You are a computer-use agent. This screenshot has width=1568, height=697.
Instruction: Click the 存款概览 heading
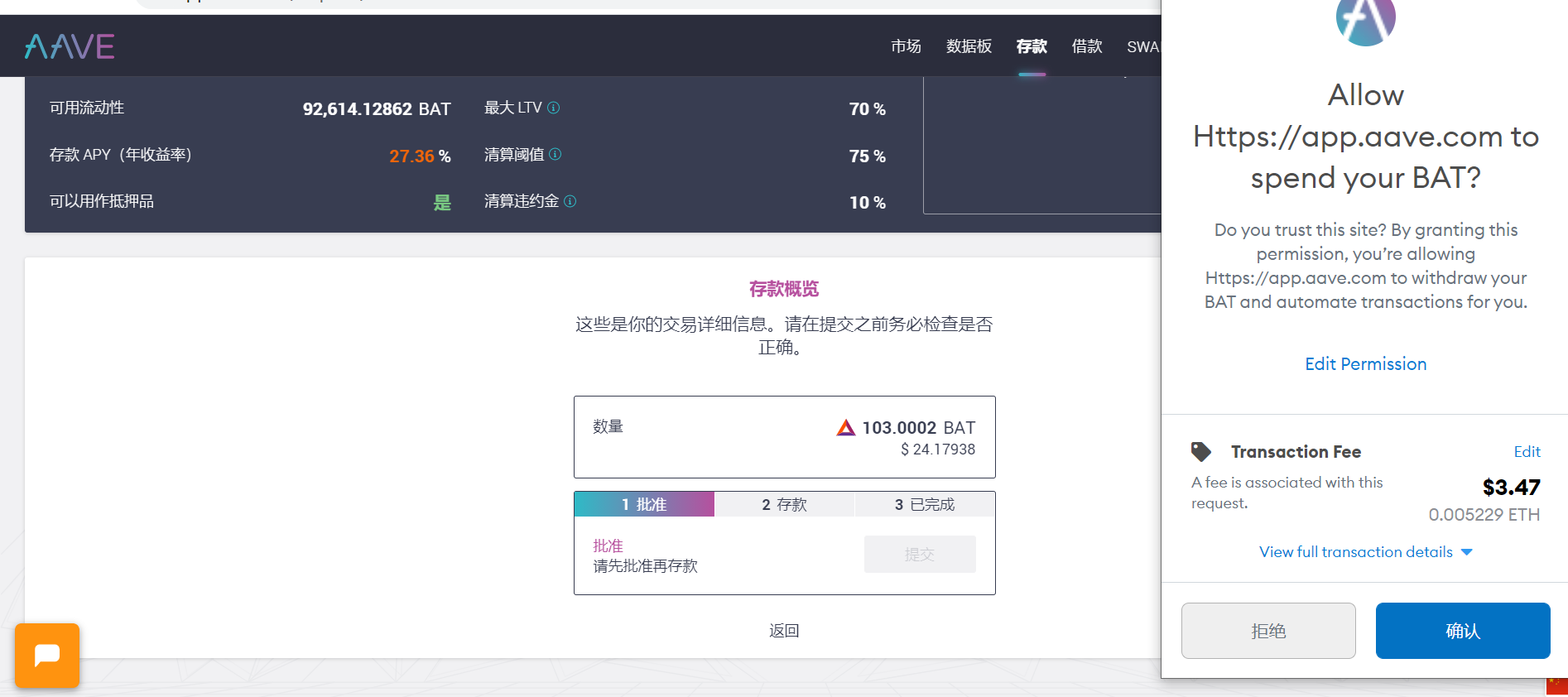point(784,289)
